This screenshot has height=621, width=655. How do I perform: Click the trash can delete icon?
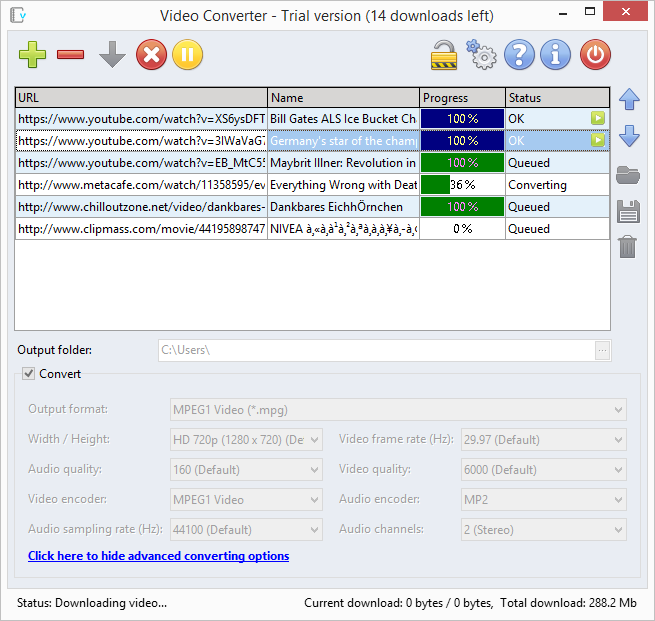tap(628, 246)
